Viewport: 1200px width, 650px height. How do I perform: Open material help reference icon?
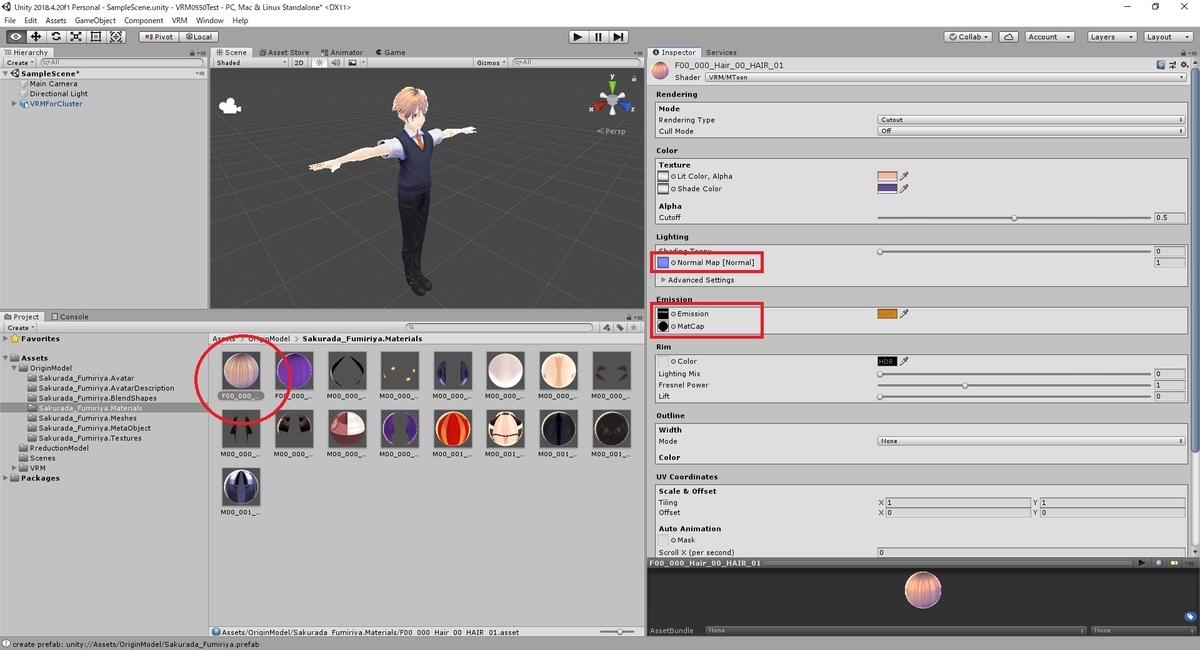[x=1160, y=65]
